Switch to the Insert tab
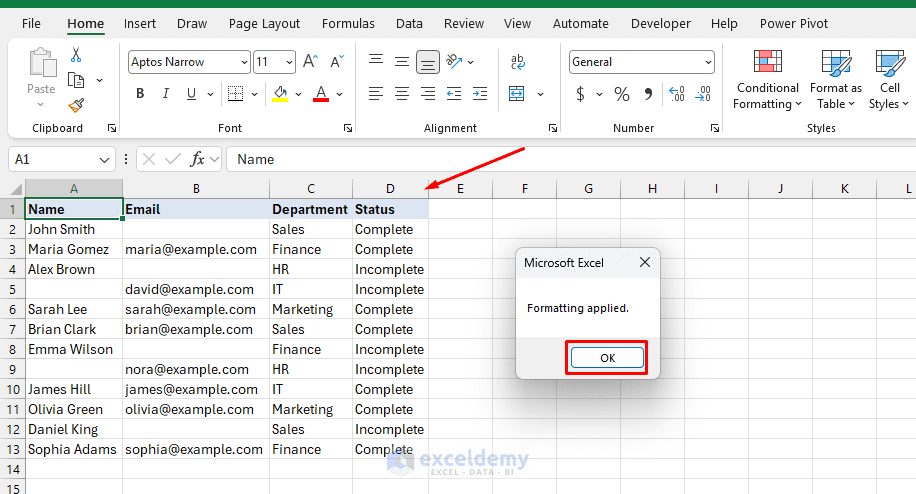The height and width of the screenshot is (494, 916). pyautogui.click(x=140, y=24)
